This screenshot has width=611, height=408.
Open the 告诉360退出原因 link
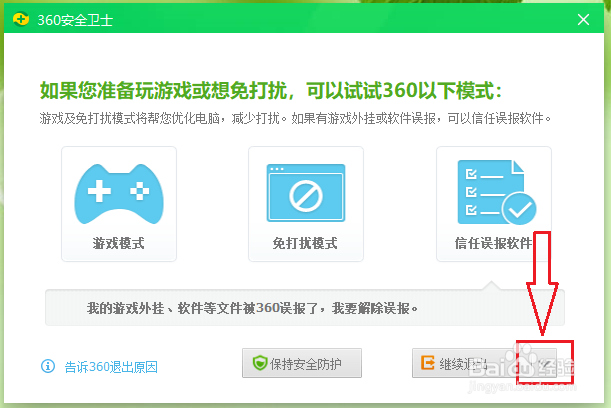111,367
